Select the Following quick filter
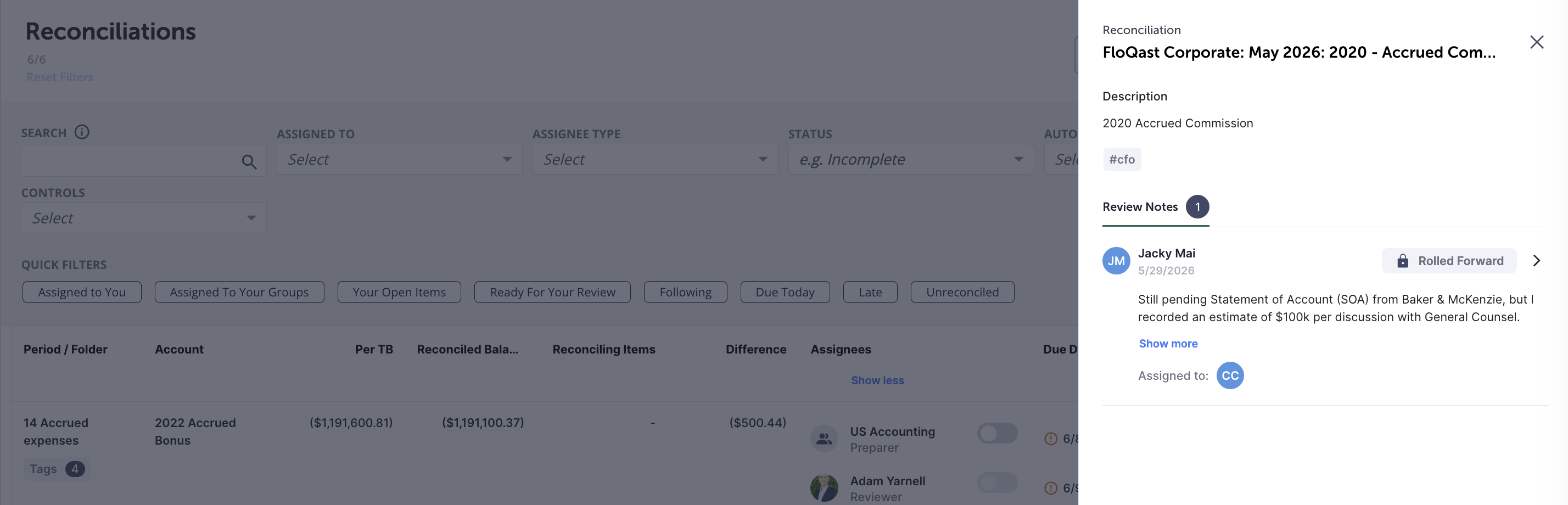Viewport: 1568px width, 505px height. pyautogui.click(x=685, y=292)
